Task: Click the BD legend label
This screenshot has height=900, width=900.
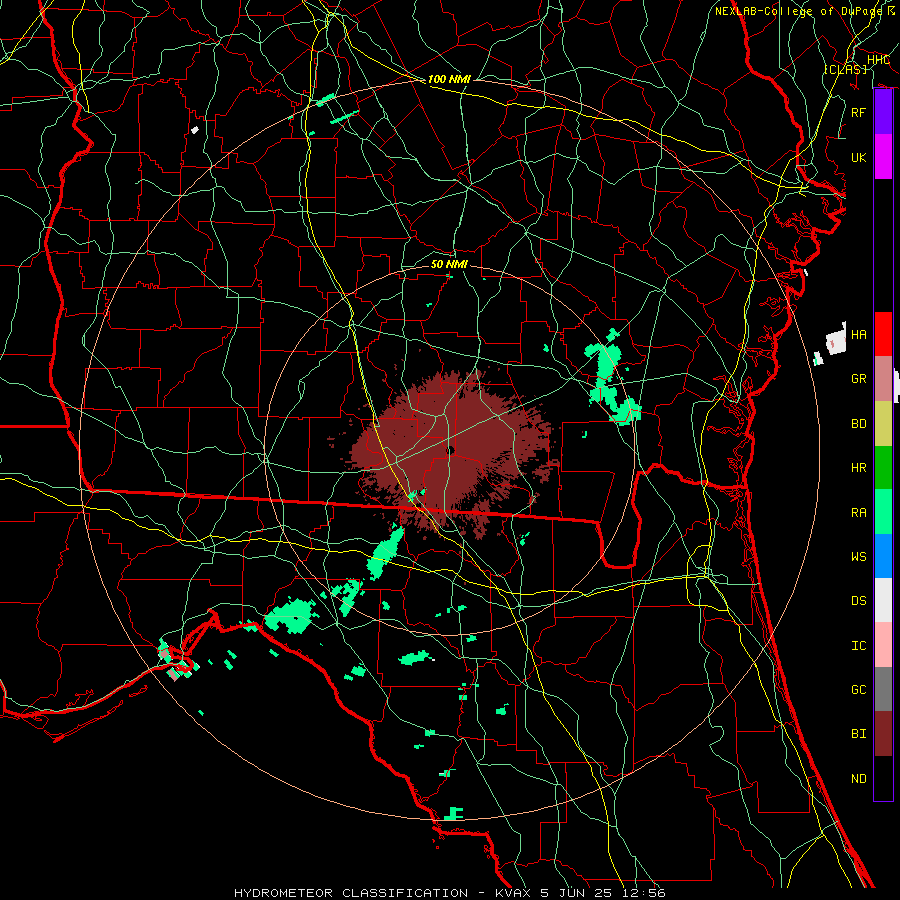Action: click(x=859, y=424)
